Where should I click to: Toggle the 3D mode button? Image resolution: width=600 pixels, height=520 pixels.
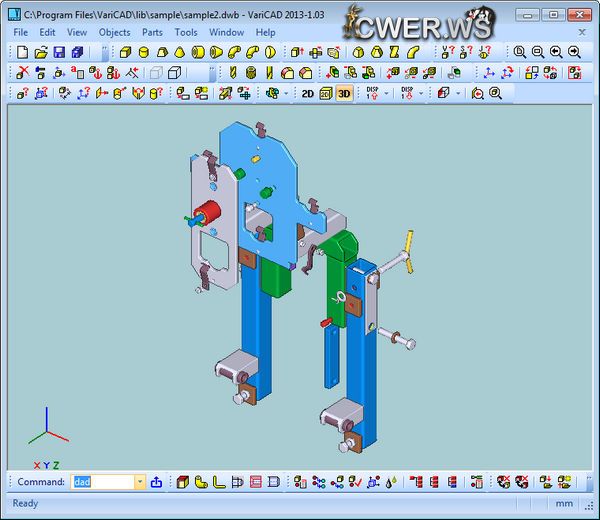[343, 93]
